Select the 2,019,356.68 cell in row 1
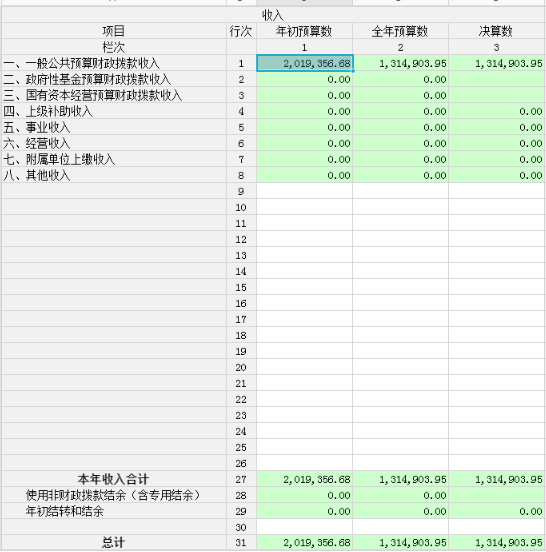Screen dimensions: 546x552 (x=305, y=63)
